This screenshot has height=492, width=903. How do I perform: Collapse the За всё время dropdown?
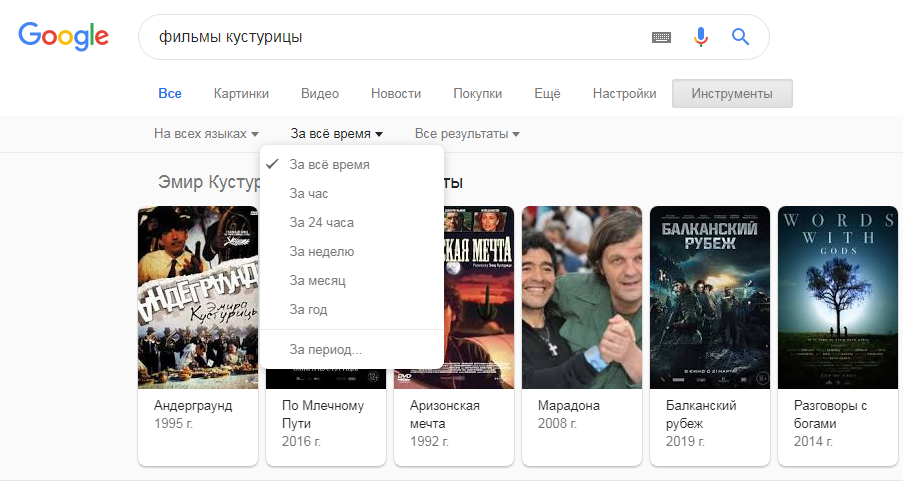click(336, 134)
